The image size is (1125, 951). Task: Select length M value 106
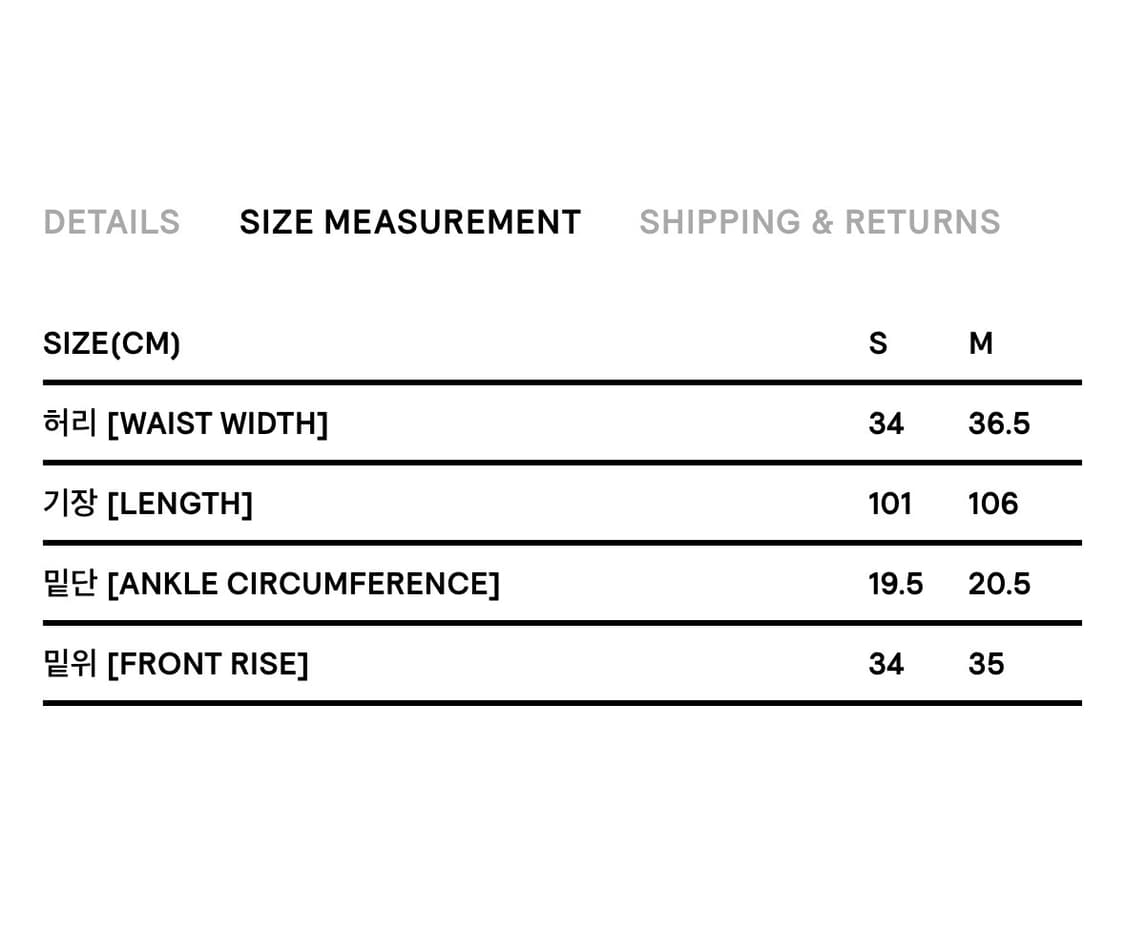[x=992, y=504]
